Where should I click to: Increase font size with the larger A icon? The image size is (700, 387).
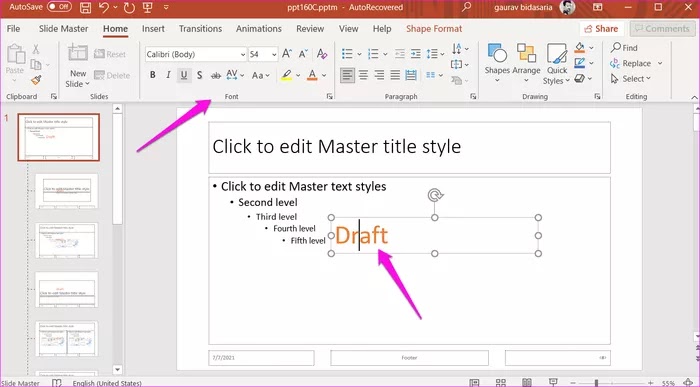[x=287, y=54]
